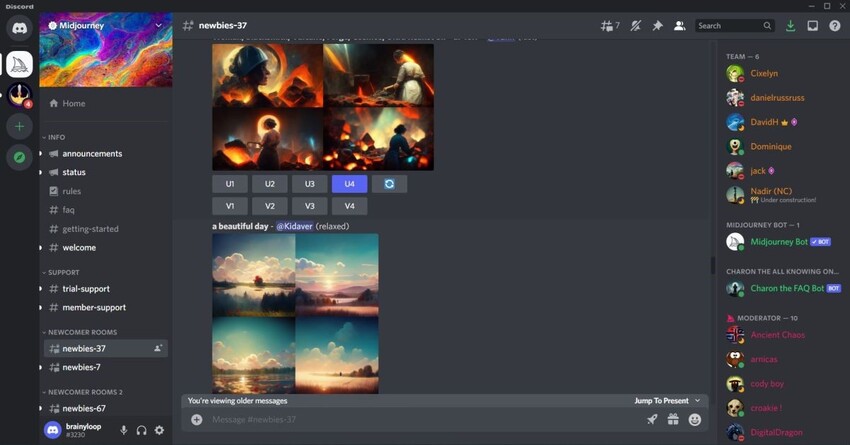Collapse the NEWCOMER ROOMS category

coord(80,332)
